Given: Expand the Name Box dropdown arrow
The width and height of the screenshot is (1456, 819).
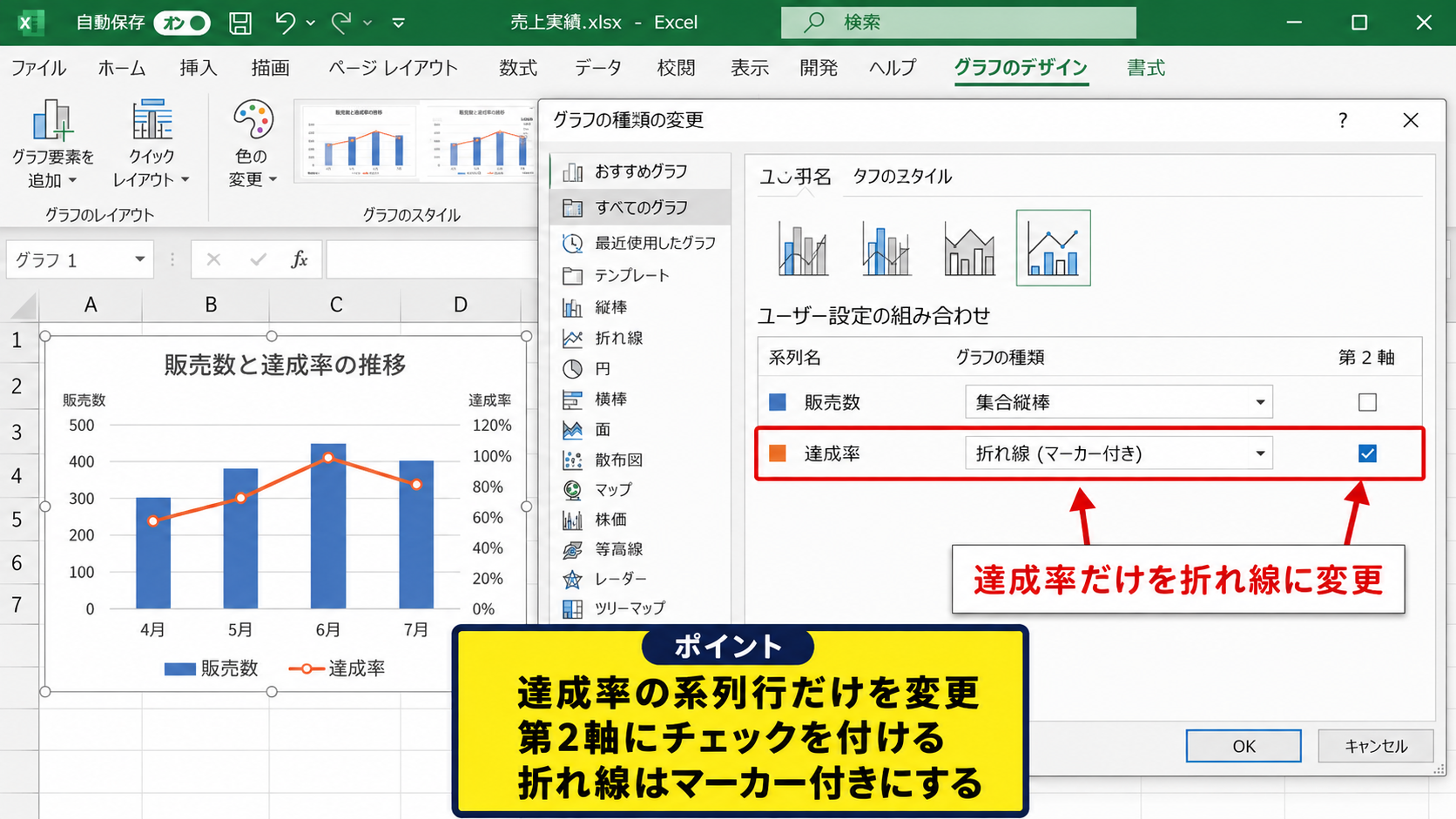Looking at the screenshot, I should pyautogui.click(x=139, y=259).
